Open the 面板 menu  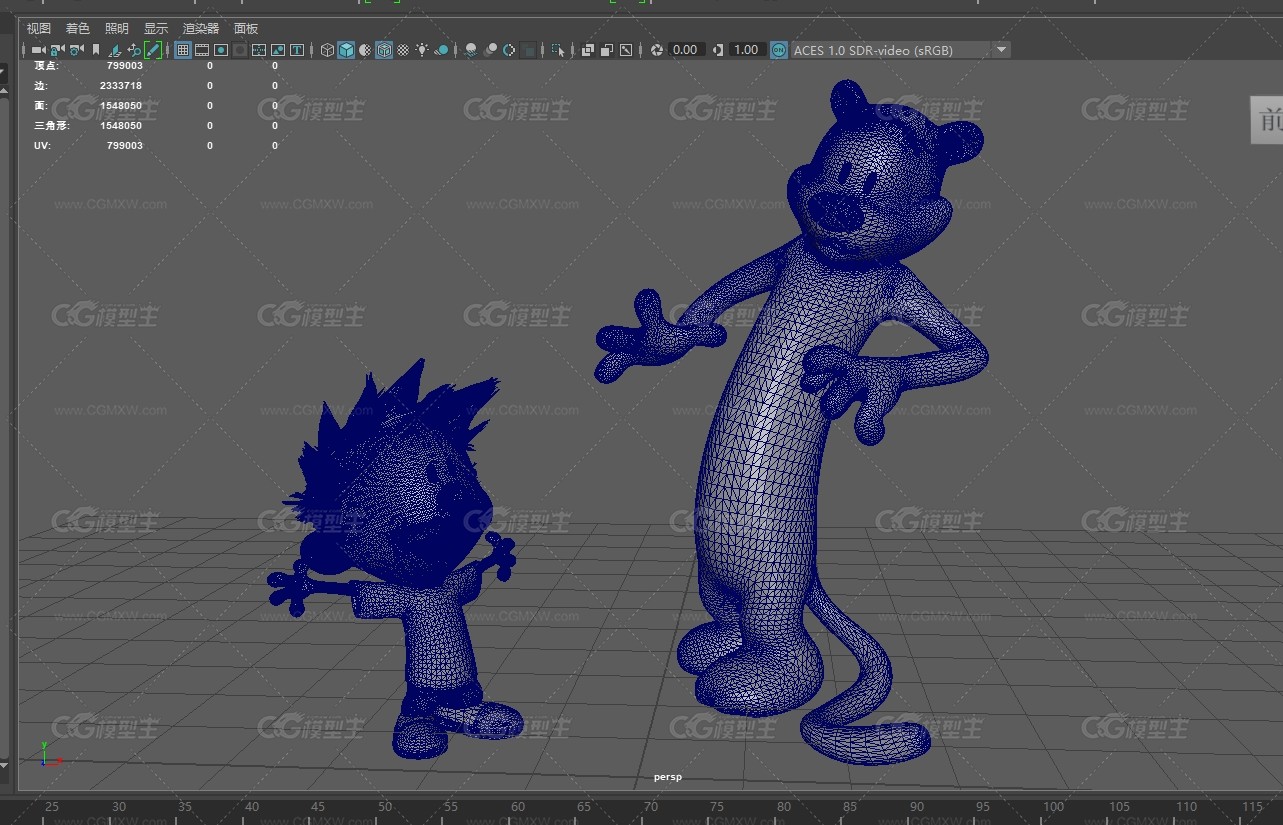[246, 29]
